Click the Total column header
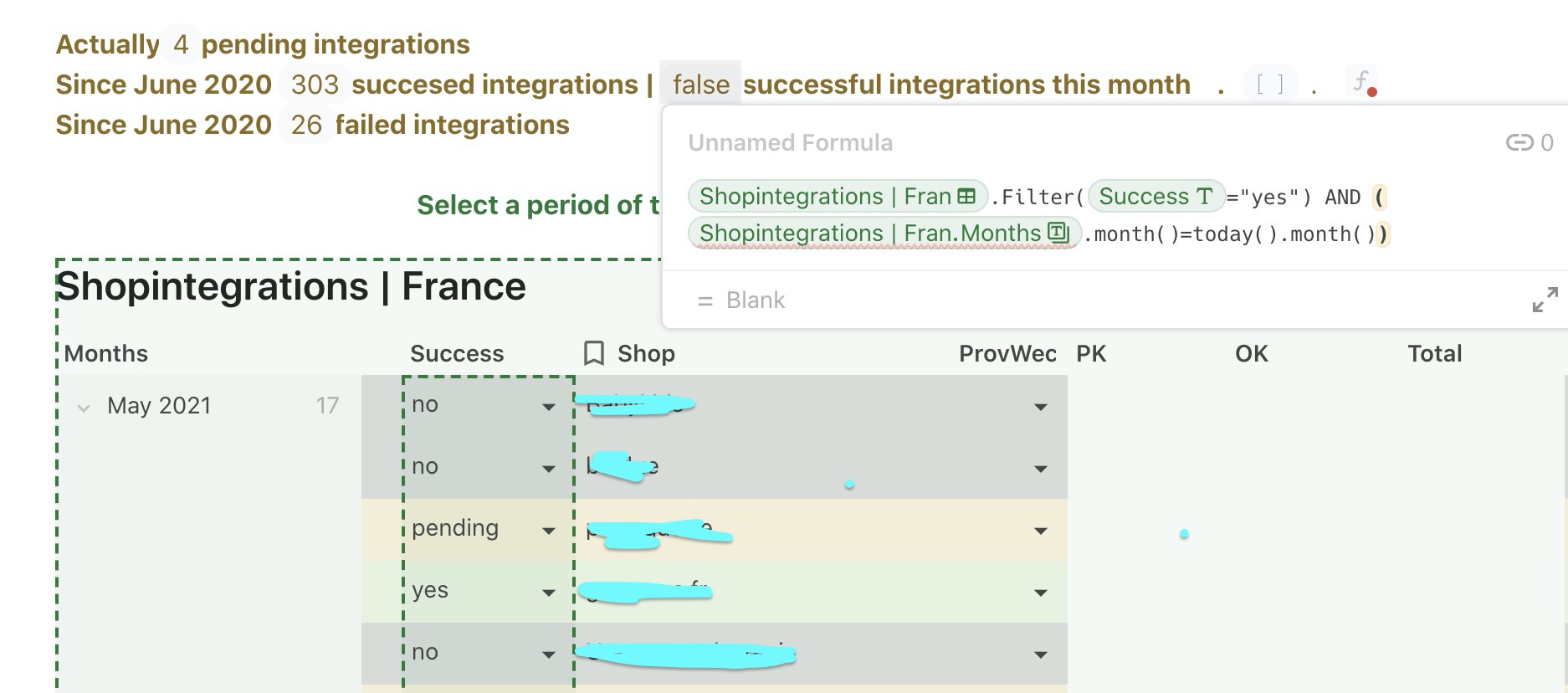Viewport: 1568px width, 693px height. coord(1434,354)
